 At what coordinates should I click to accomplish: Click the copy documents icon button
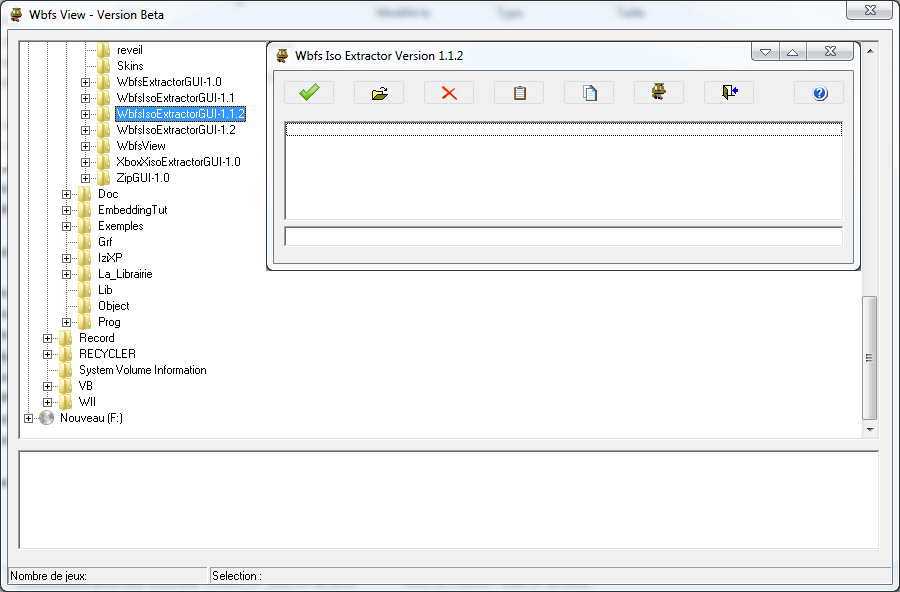coord(589,93)
